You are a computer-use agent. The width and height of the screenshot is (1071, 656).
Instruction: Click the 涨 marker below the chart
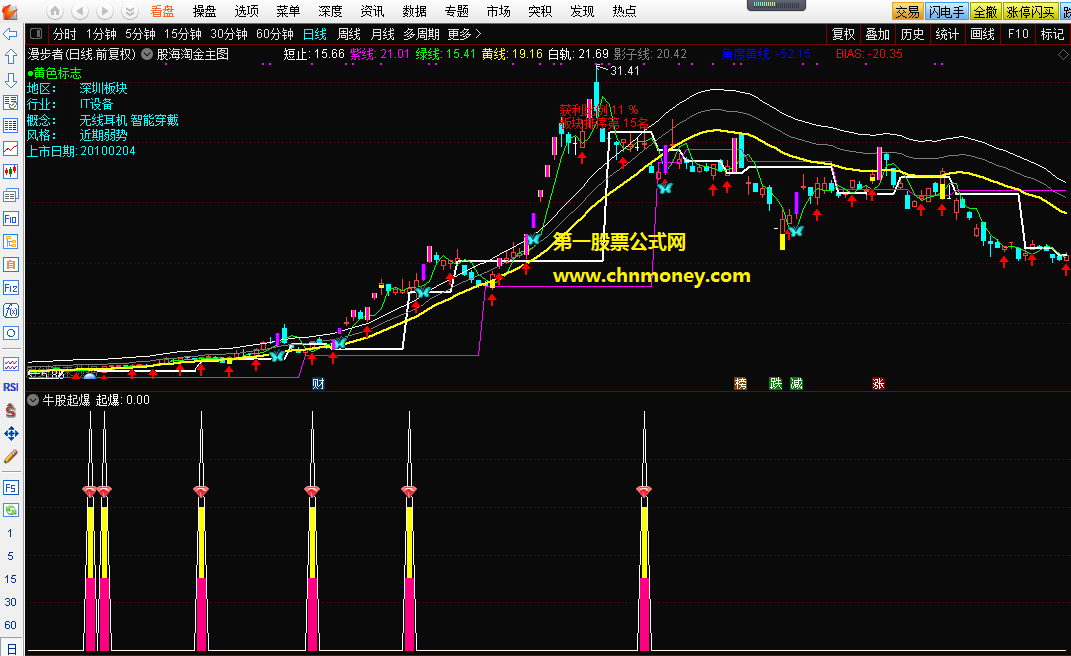[878, 383]
